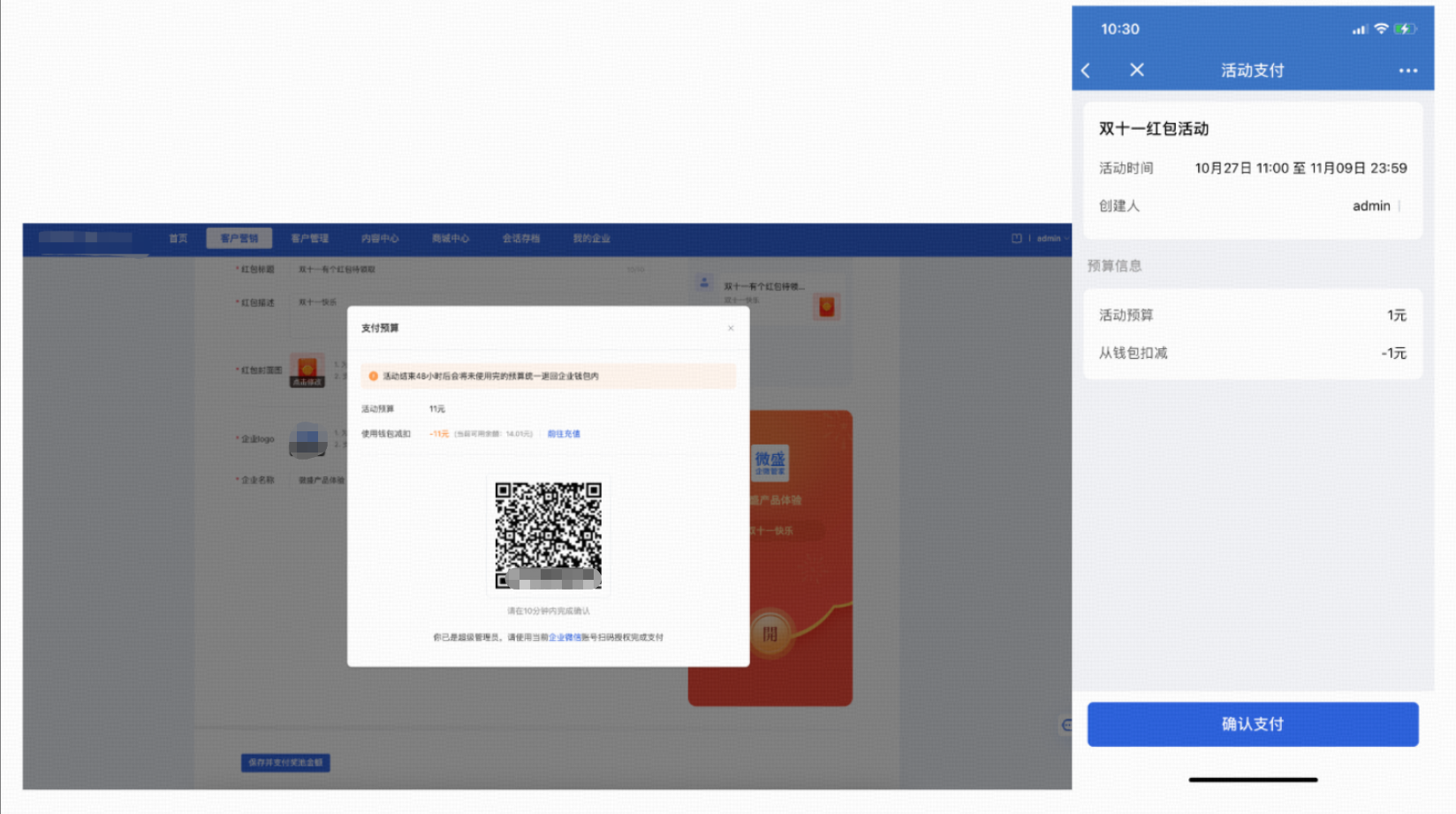
Task: Click the 微盛 logo on red envelope
Action: pyautogui.click(x=770, y=462)
